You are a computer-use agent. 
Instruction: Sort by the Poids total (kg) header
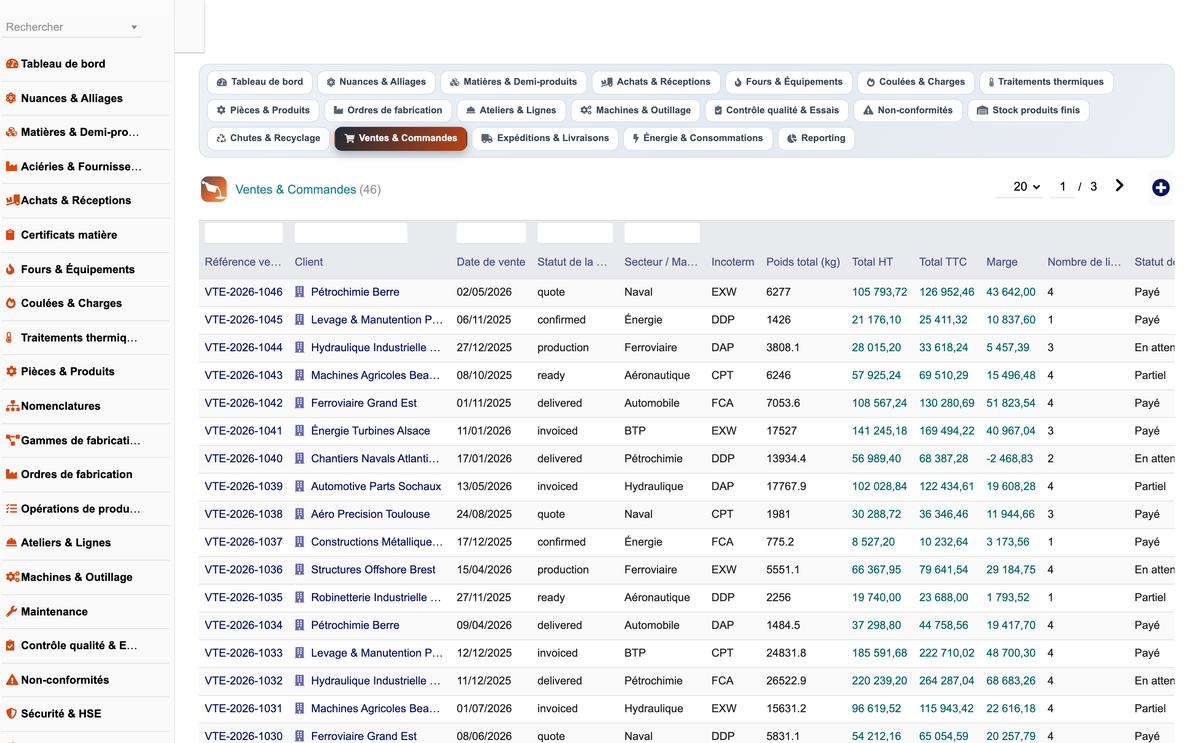pyautogui.click(x=803, y=262)
